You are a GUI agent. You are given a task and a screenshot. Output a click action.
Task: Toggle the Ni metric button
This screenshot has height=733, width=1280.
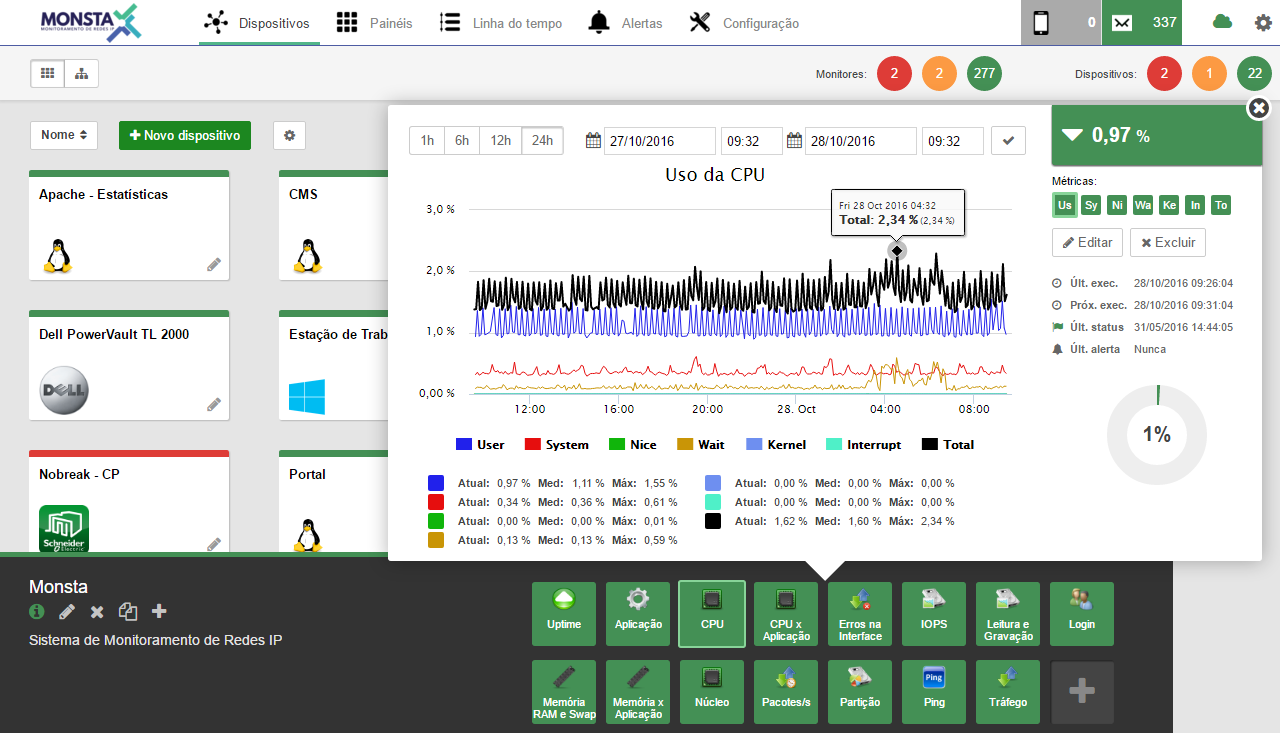coord(1117,205)
